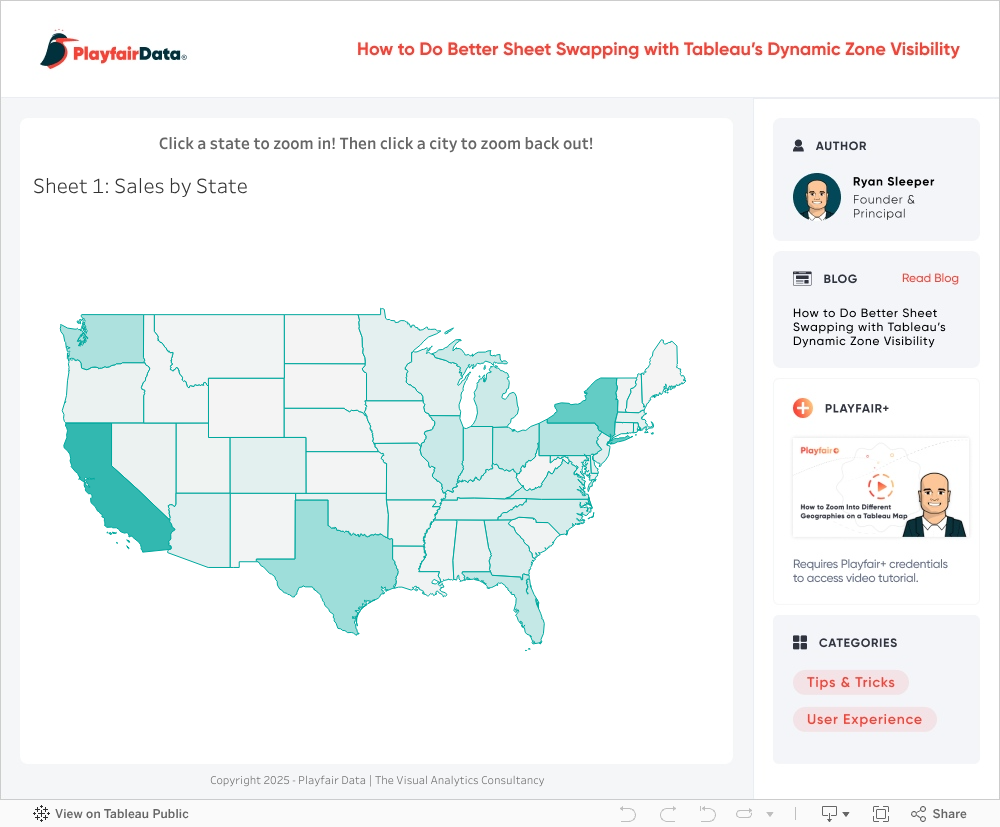Open the Download options dropdown
This screenshot has height=827, width=1000.
(x=835, y=814)
